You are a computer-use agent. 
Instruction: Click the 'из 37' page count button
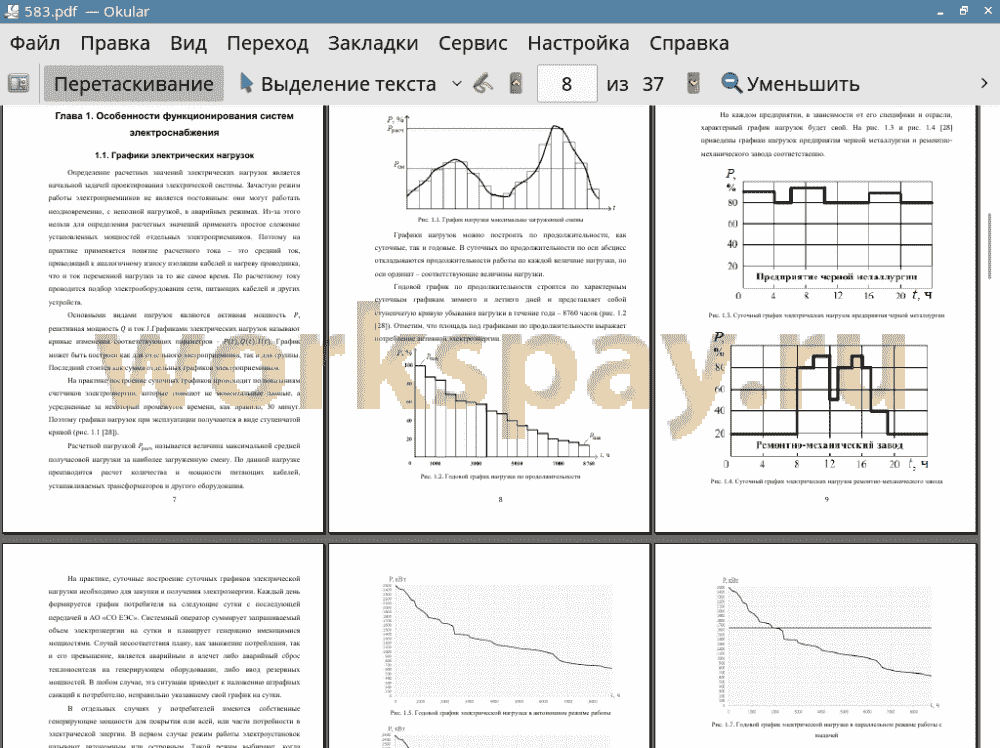(x=635, y=84)
